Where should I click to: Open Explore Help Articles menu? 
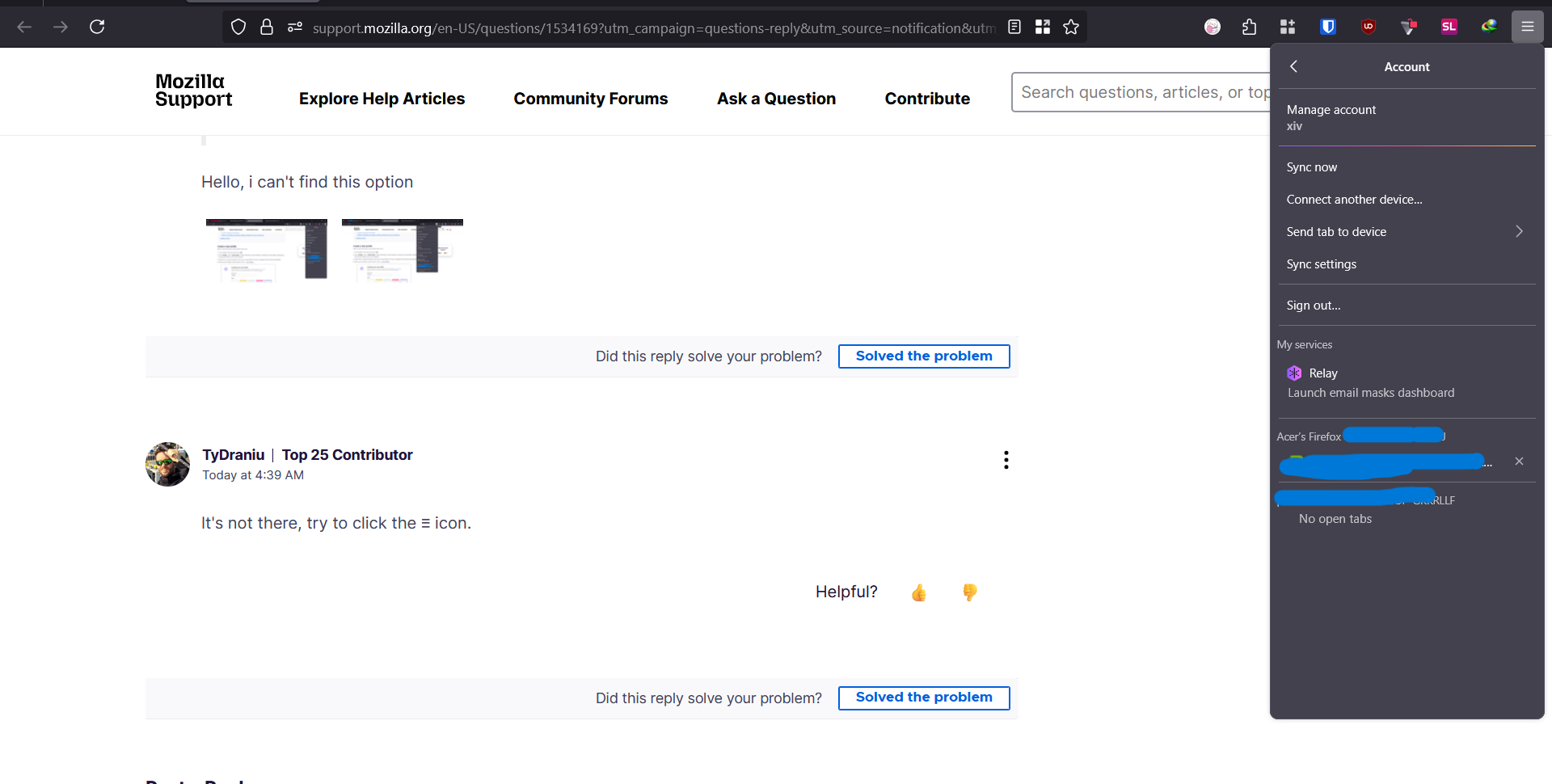tap(382, 99)
